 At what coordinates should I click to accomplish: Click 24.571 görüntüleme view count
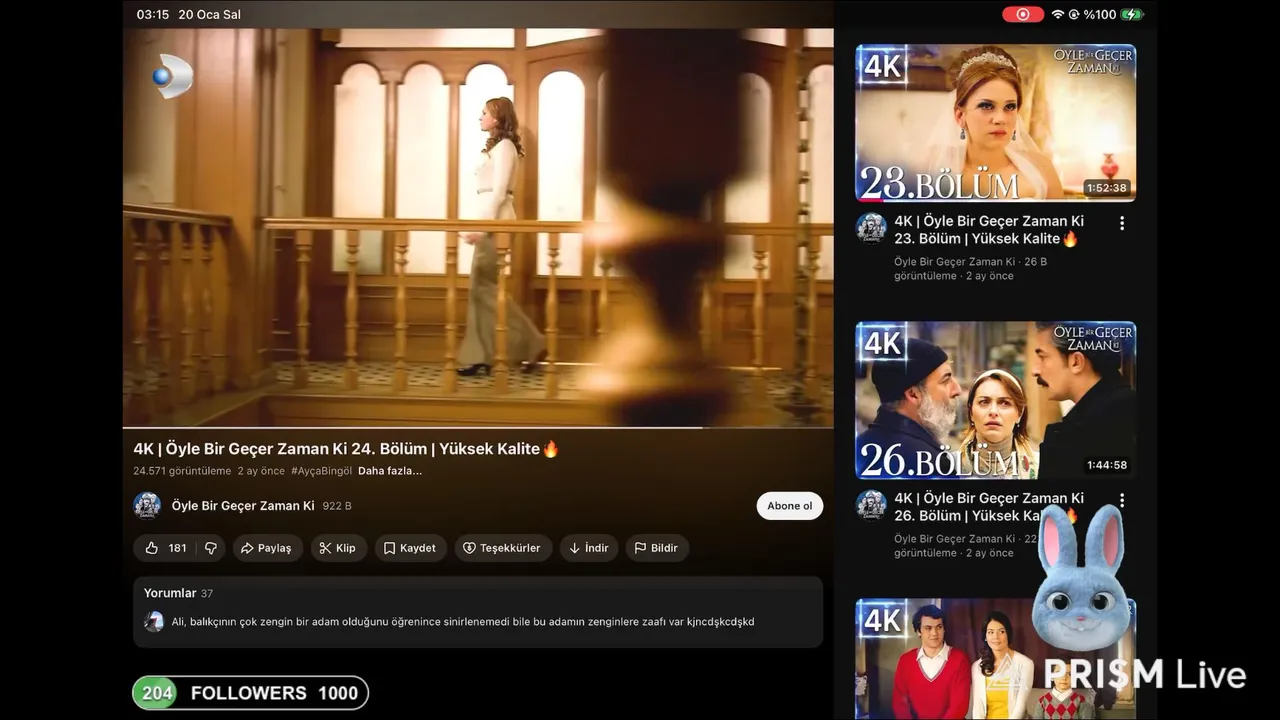click(182, 471)
